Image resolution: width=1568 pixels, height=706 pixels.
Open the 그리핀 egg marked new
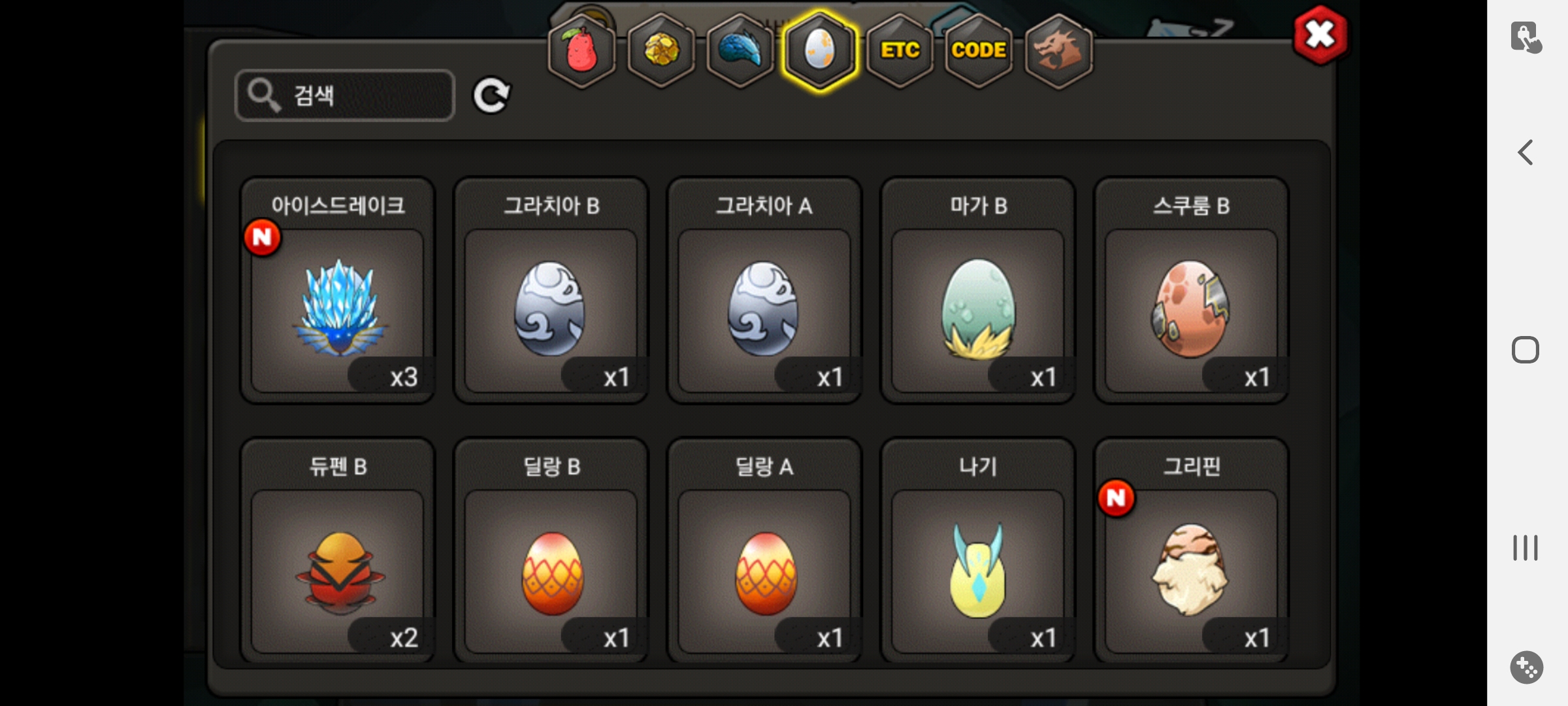tap(1191, 550)
